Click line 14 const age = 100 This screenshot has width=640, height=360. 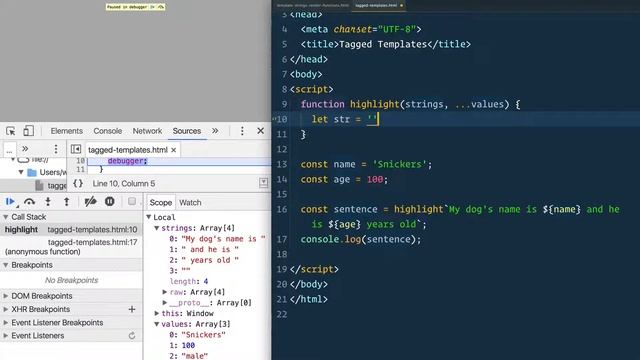pos(344,179)
